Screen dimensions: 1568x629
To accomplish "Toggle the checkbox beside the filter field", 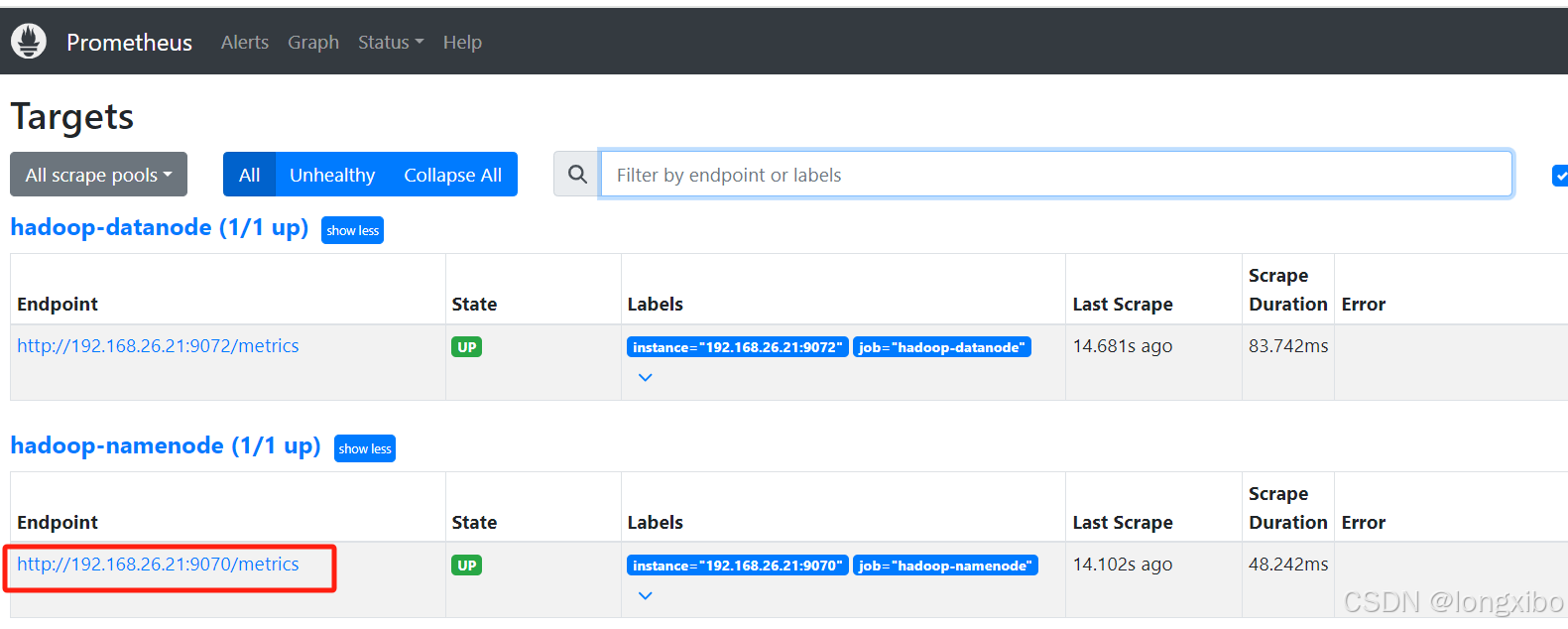I will point(1560,176).
